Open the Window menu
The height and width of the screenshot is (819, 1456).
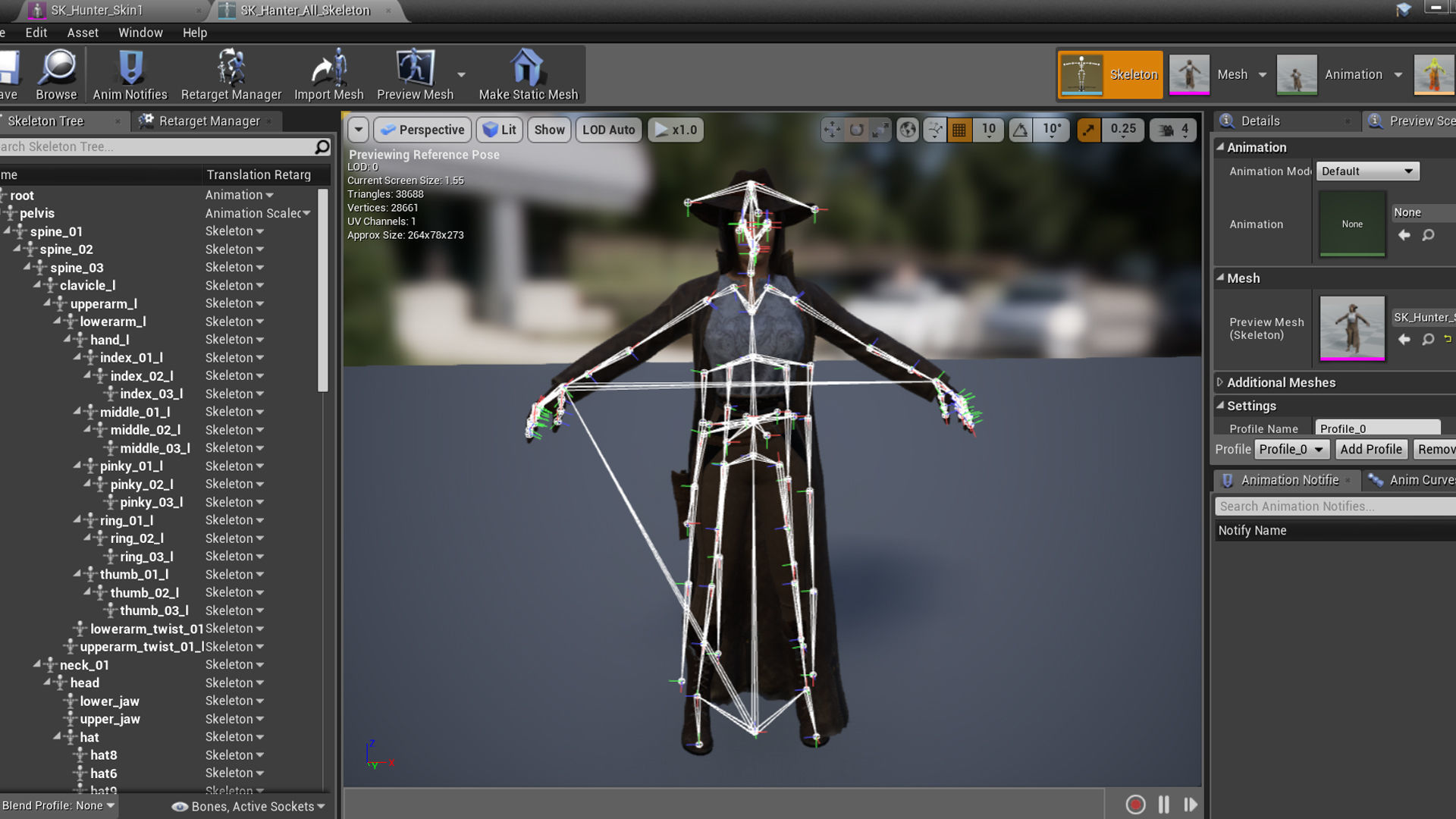point(140,33)
